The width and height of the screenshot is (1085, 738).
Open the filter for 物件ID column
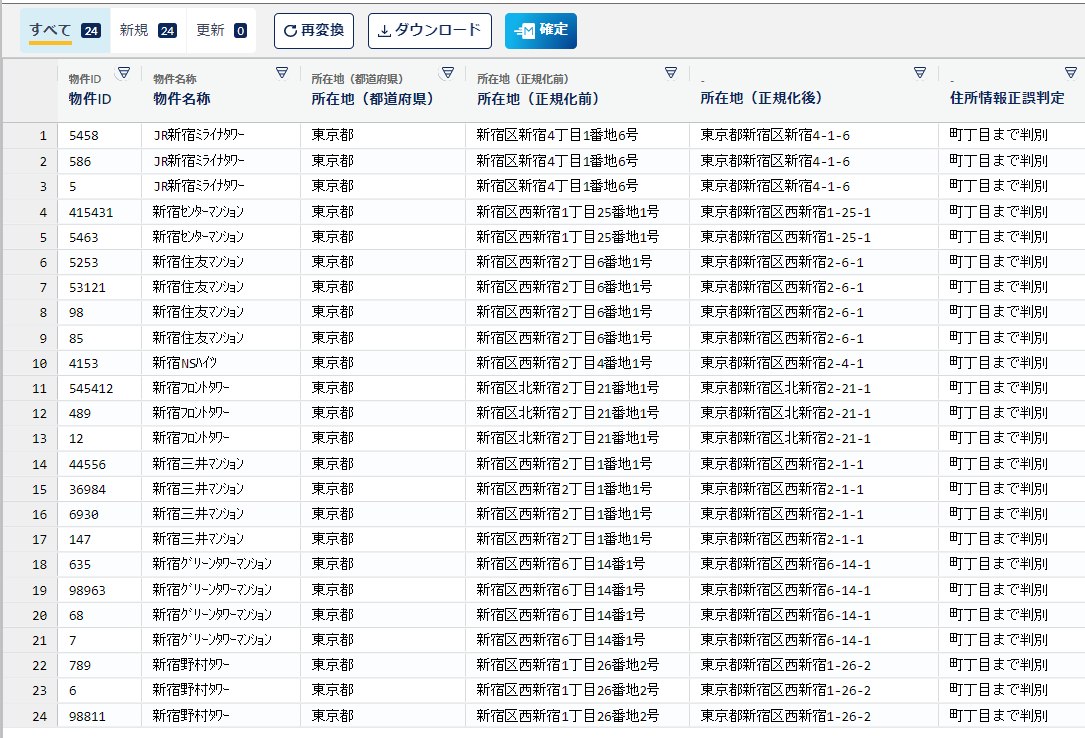click(x=125, y=72)
